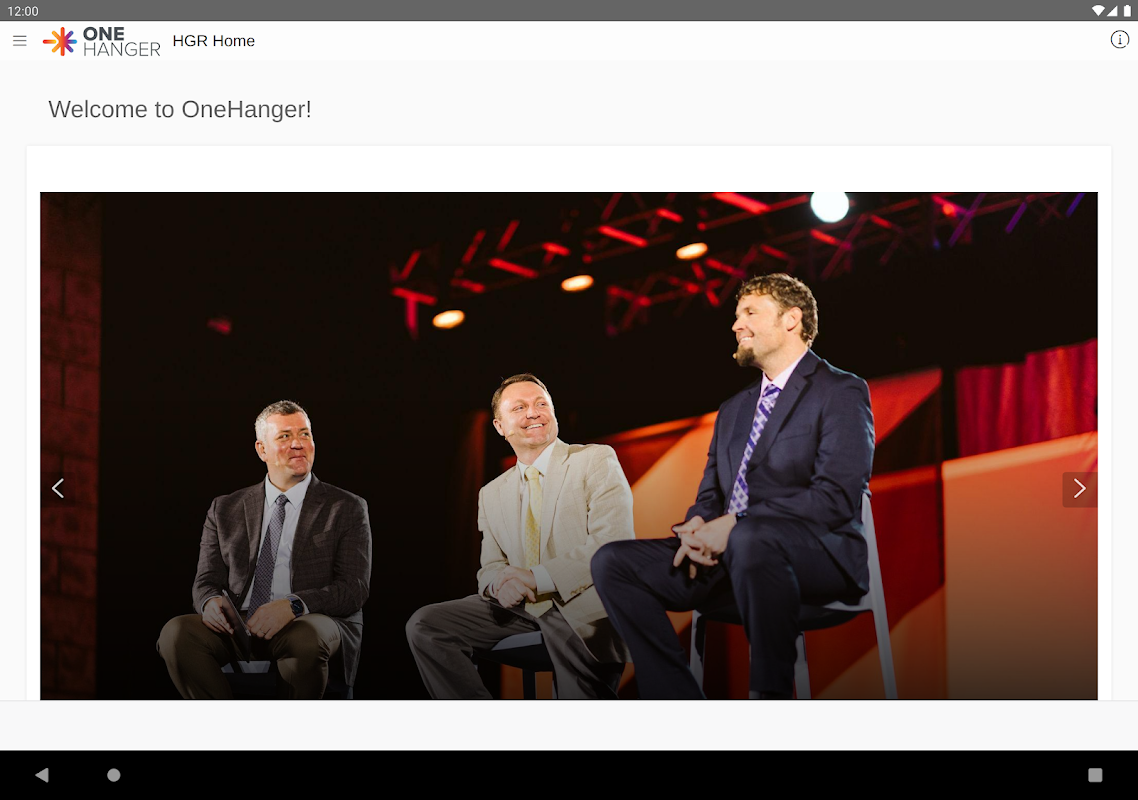This screenshot has width=1138, height=800.
Task: Tap the battery status bar icon
Action: pyautogui.click(x=1127, y=10)
